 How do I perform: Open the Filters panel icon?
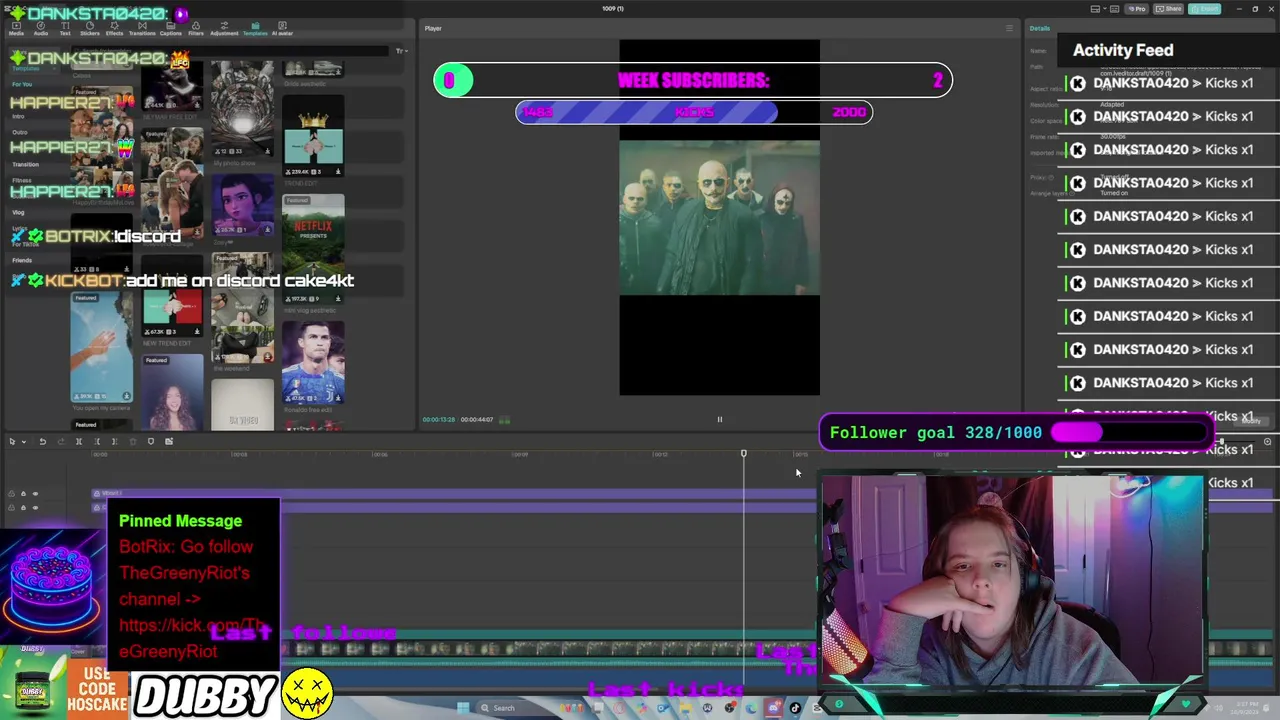pos(196,27)
